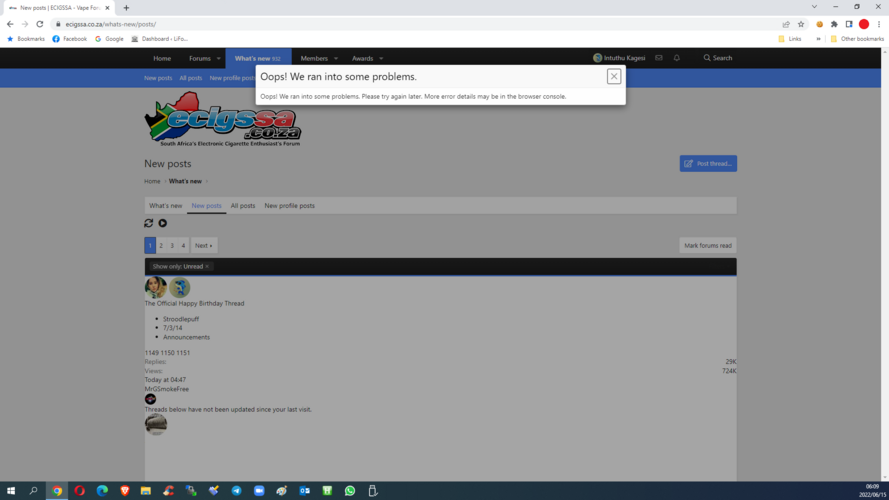This screenshot has width=889, height=500.
Task: Go to page 3 of new posts
Action: click(x=172, y=245)
